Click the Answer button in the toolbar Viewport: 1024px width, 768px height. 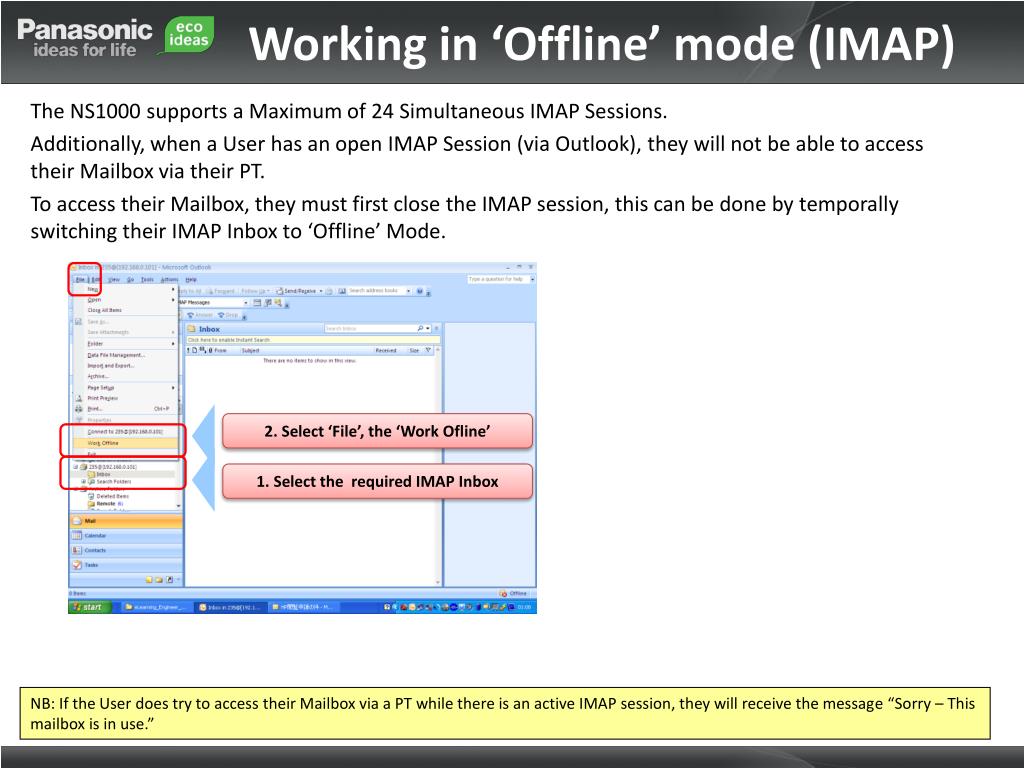coord(200,315)
